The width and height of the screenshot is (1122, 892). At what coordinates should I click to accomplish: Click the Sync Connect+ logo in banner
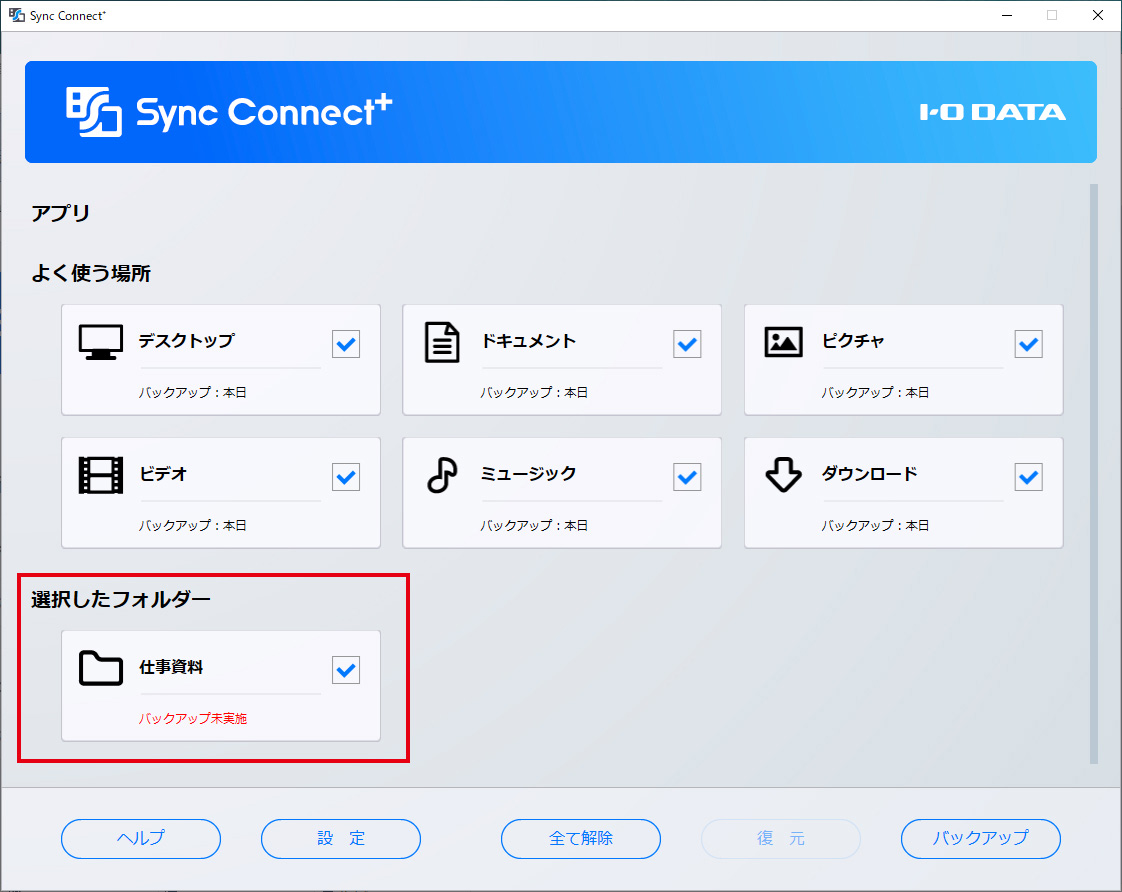230,112
